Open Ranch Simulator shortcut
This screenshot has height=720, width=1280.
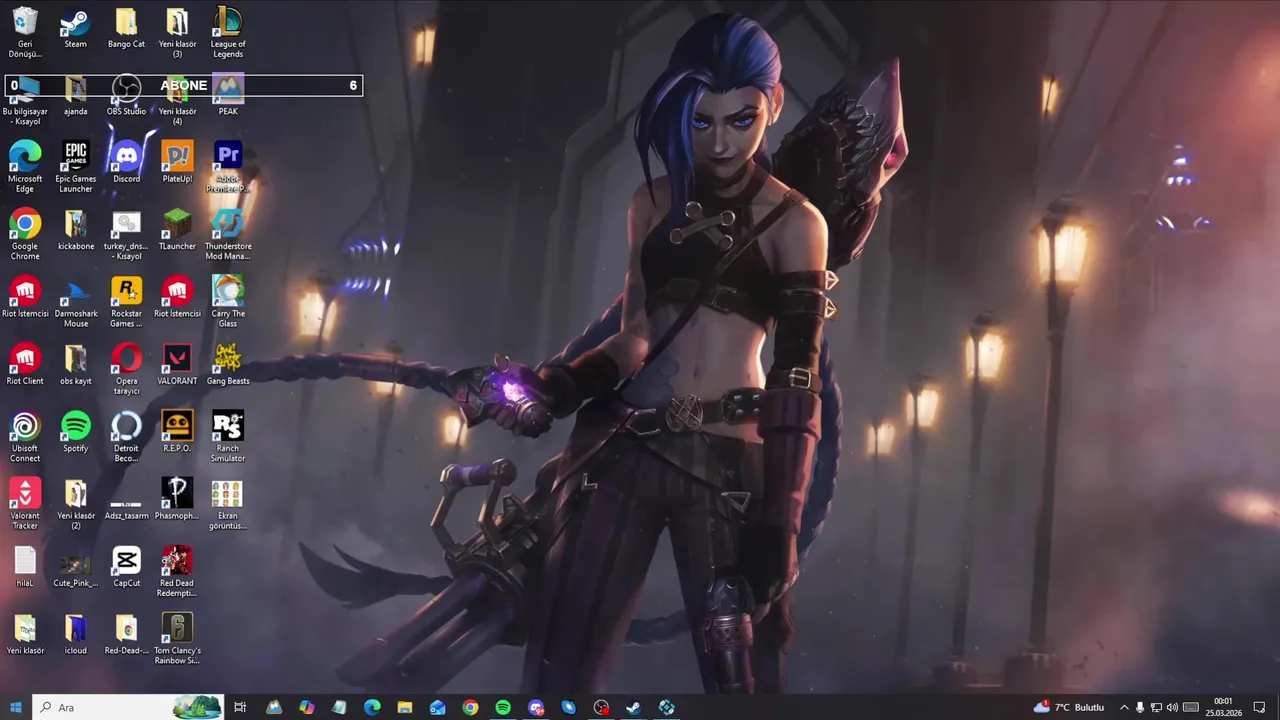click(x=228, y=437)
